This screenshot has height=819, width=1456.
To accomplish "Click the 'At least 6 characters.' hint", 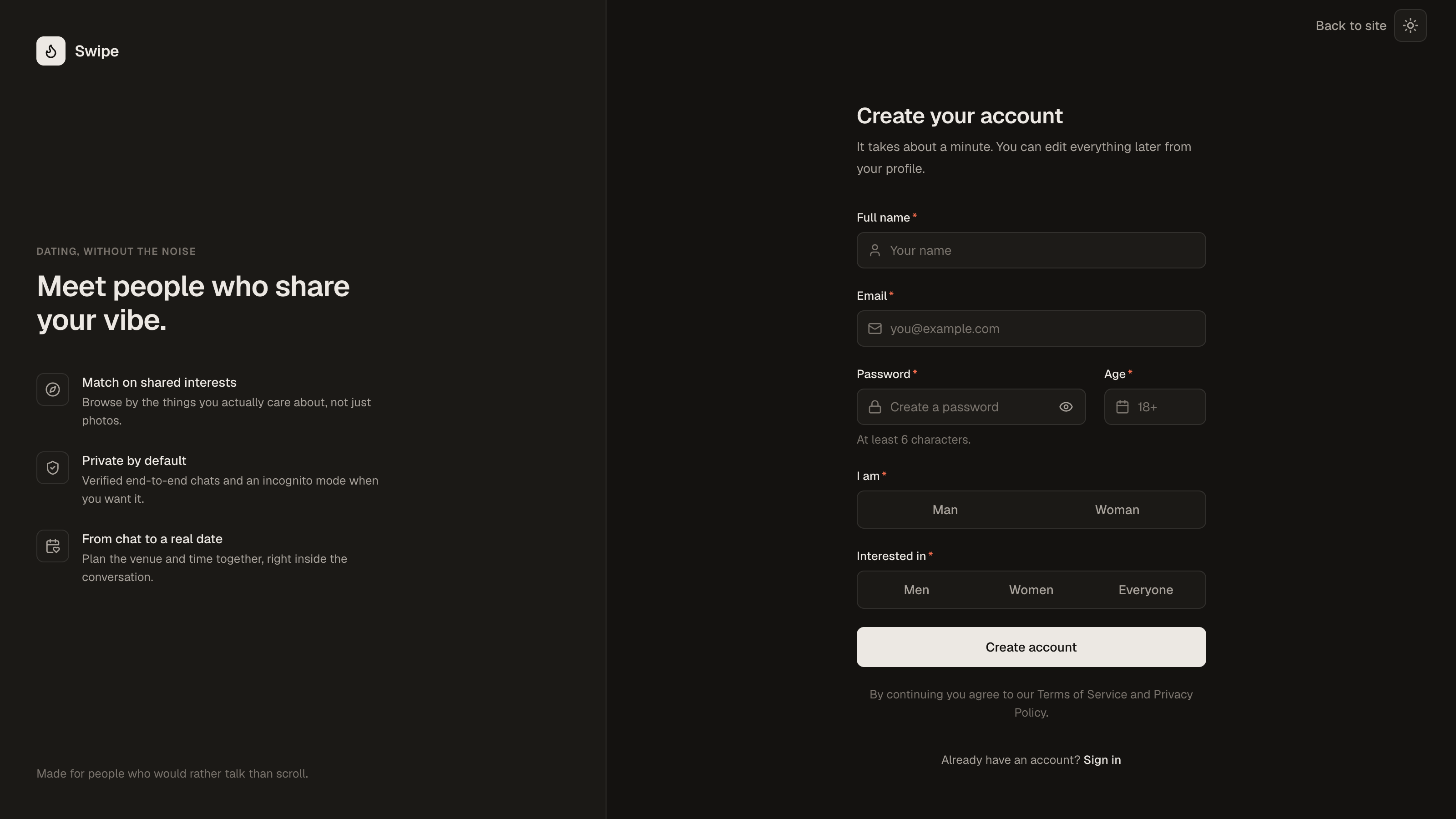I will click(x=913, y=440).
